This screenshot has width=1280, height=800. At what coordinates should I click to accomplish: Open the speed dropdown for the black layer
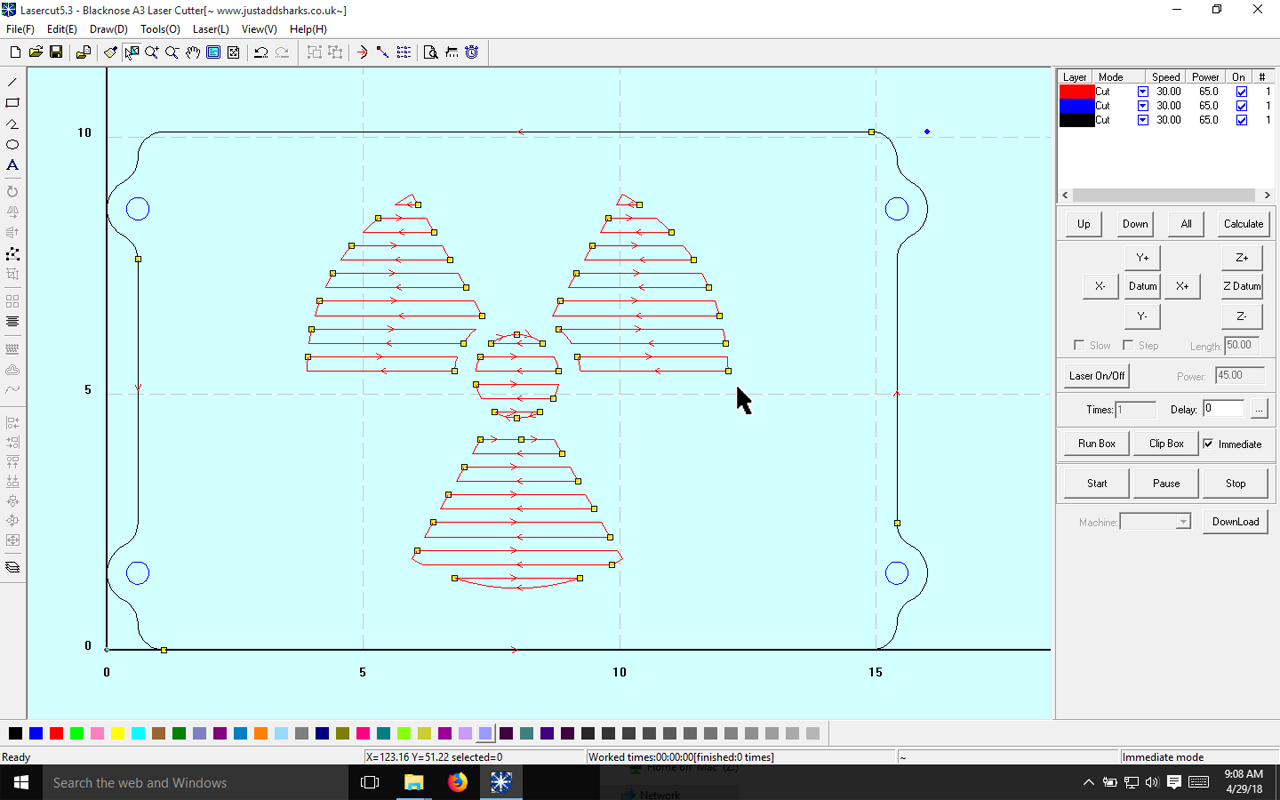click(x=1143, y=119)
